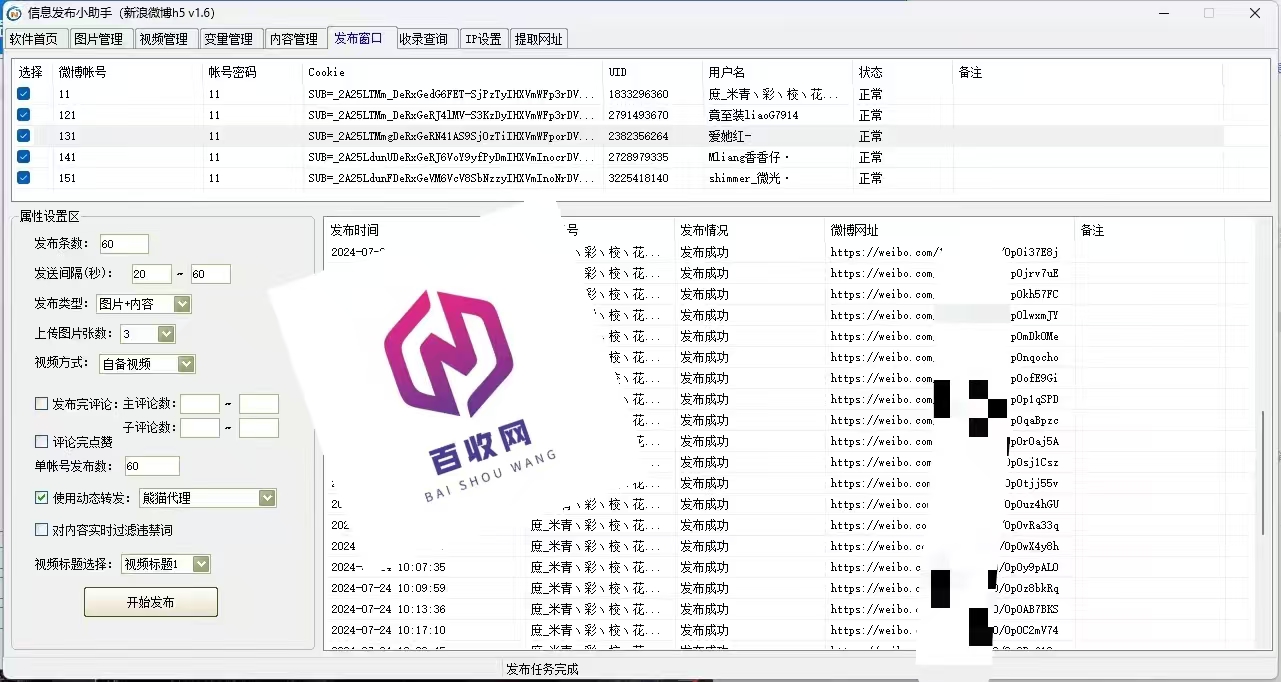Click the 主评论数 minimum input field
This screenshot has height=682, width=1281.
coord(200,404)
